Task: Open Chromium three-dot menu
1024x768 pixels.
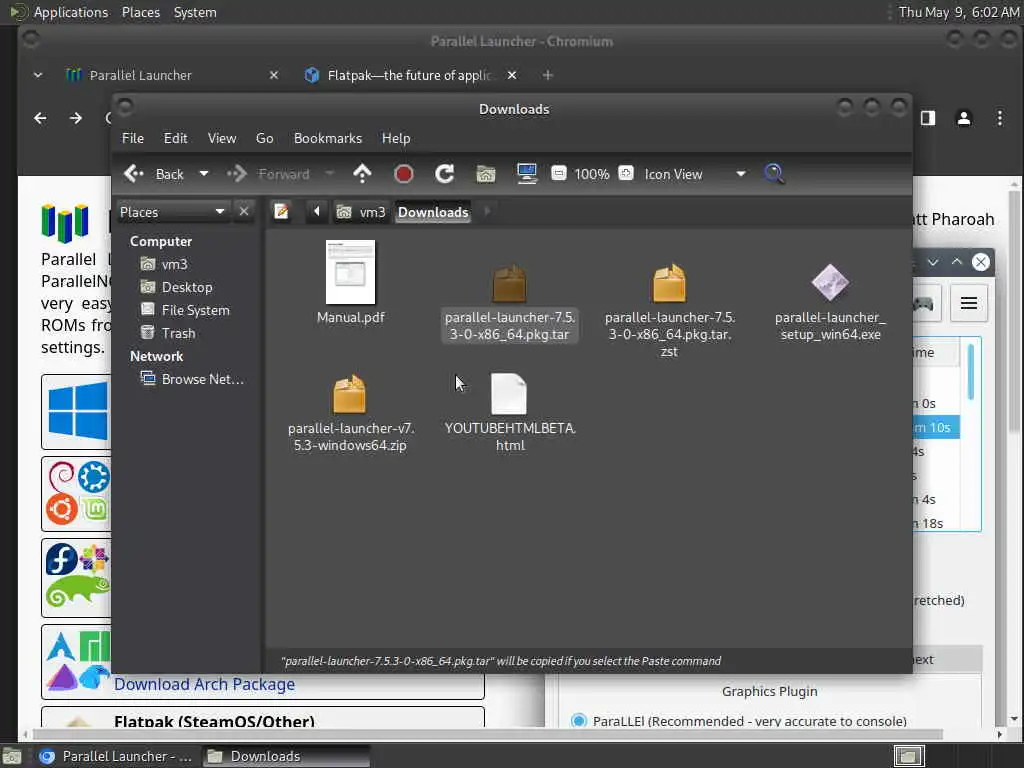Action: click(x=999, y=118)
